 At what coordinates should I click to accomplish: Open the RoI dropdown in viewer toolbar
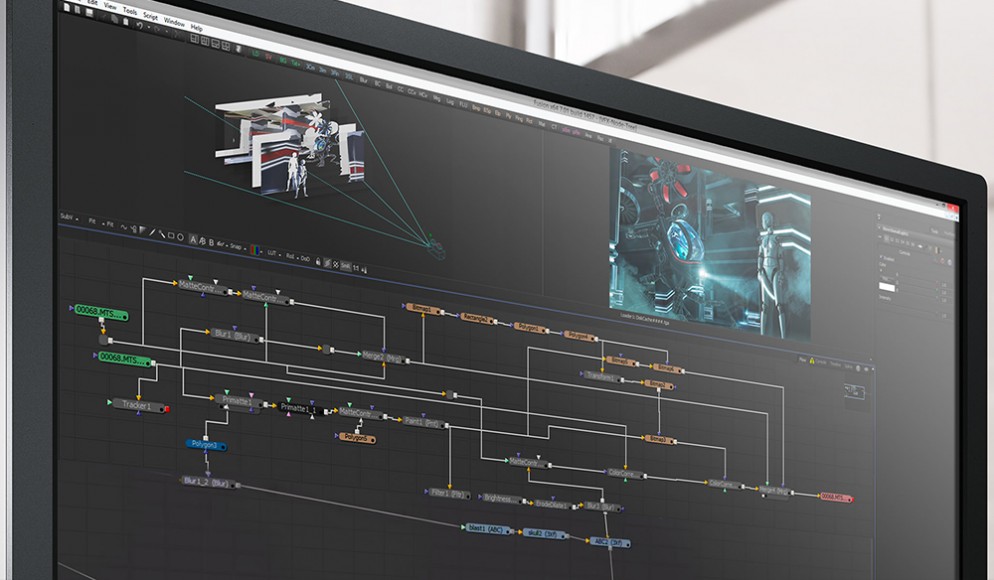point(291,256)
